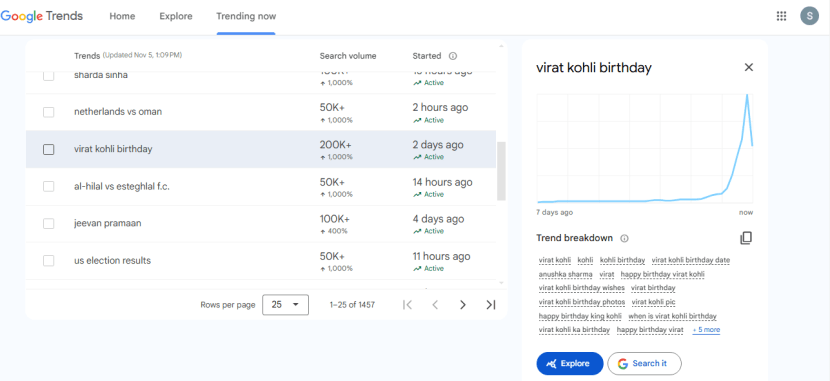
Task: Go to the first page of results
Action: coord(407,305)
